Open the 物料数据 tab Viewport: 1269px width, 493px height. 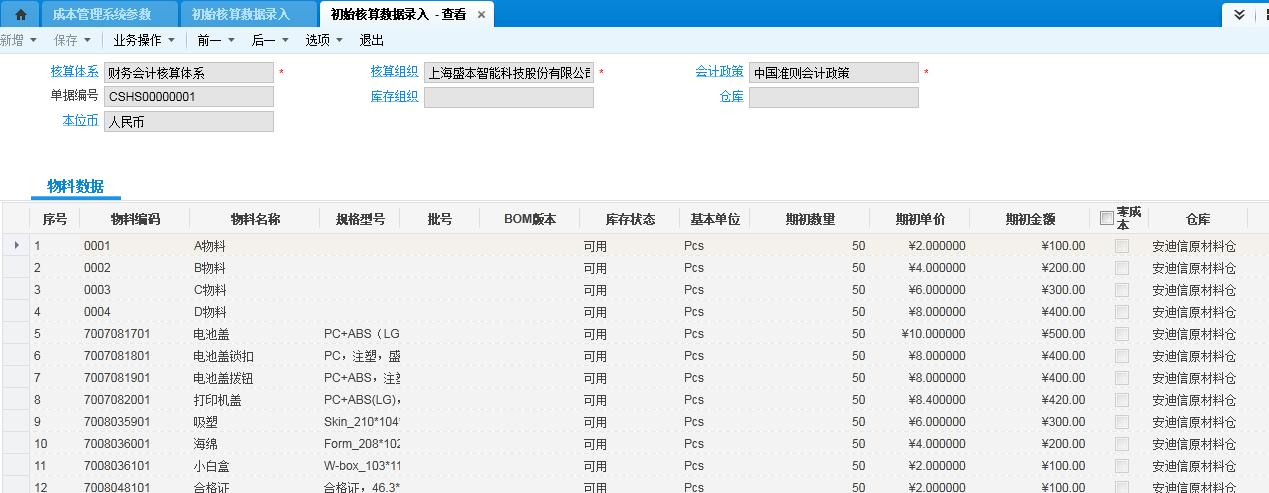click(75, 186)
